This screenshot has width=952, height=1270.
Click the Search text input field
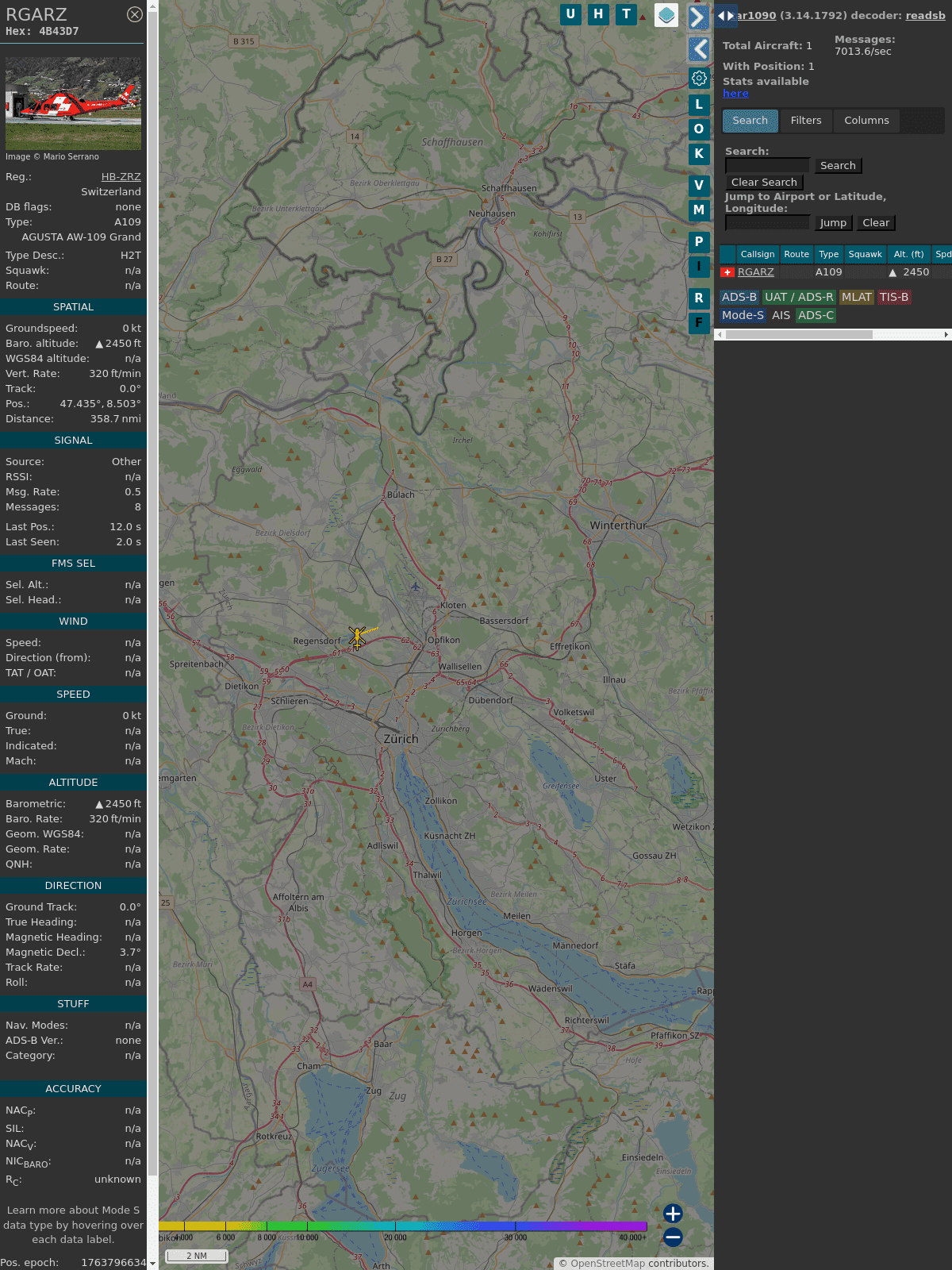coord(767,165)
